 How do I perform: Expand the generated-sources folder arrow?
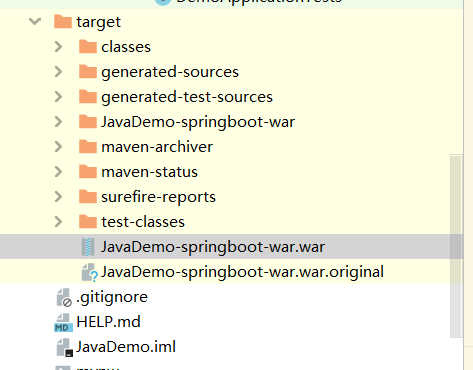(x=58, y=72)
